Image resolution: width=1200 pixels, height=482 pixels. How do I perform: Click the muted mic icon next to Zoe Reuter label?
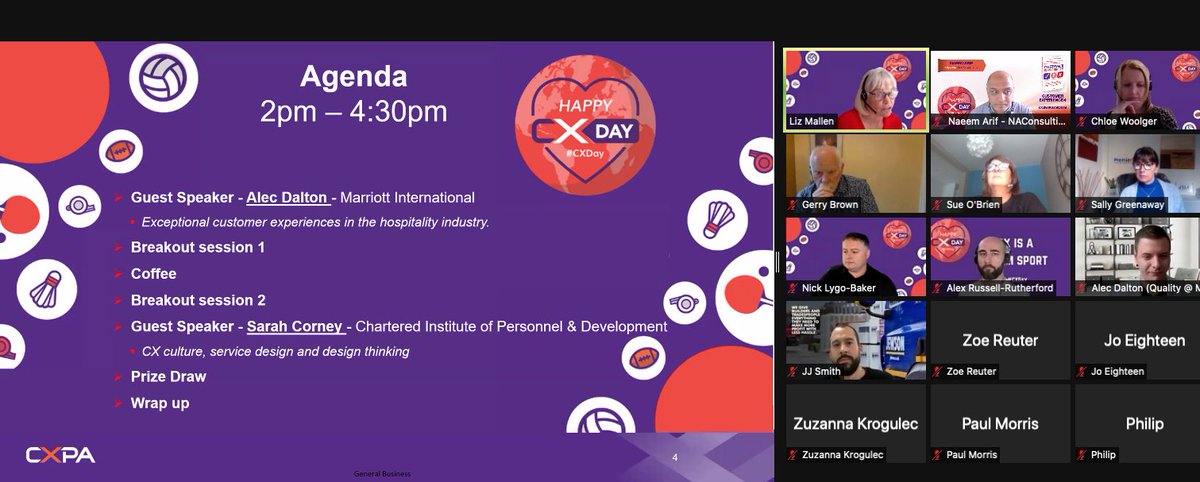click(x=937, y=371)
